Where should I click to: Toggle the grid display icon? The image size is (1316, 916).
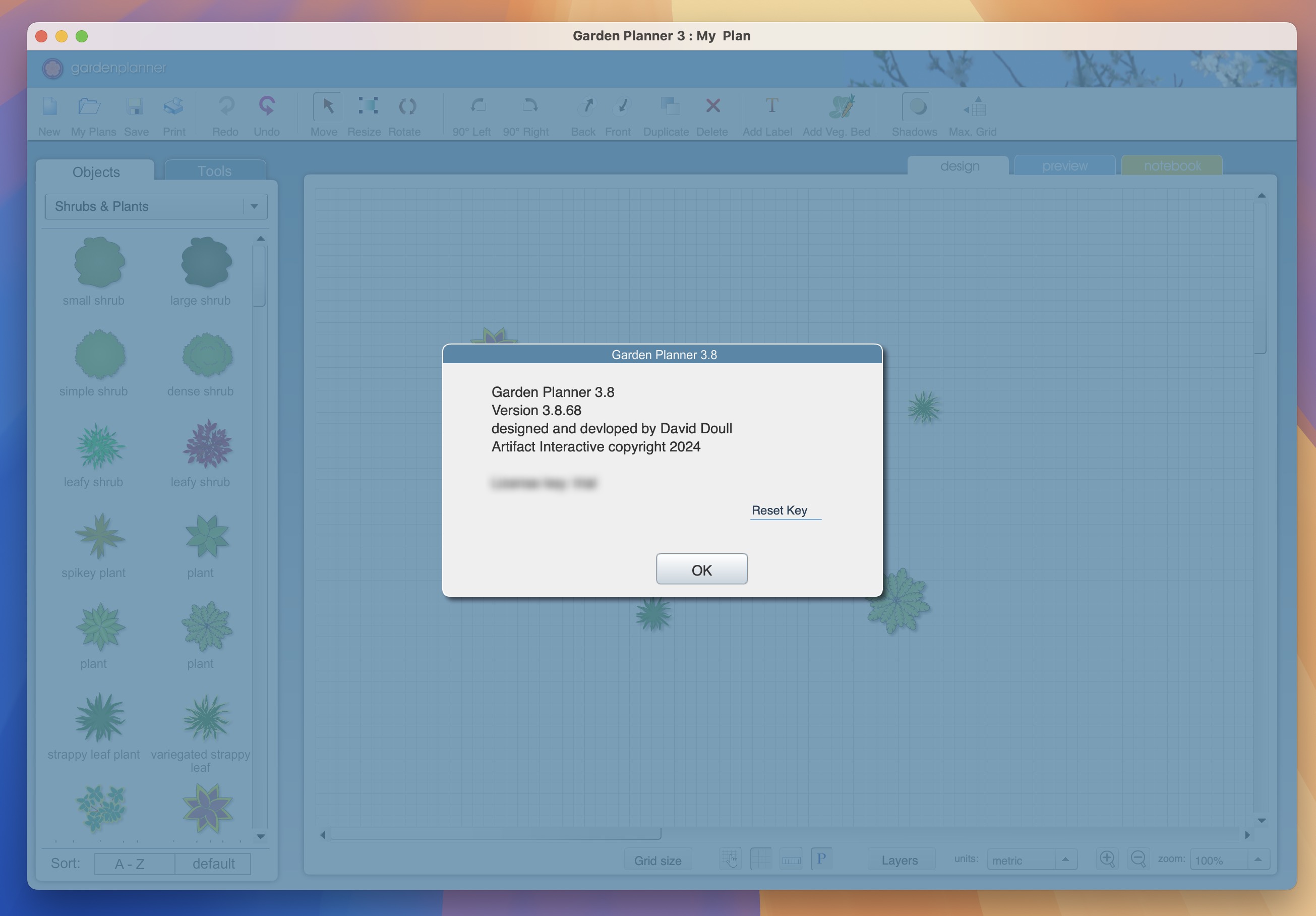coord(760,858)
